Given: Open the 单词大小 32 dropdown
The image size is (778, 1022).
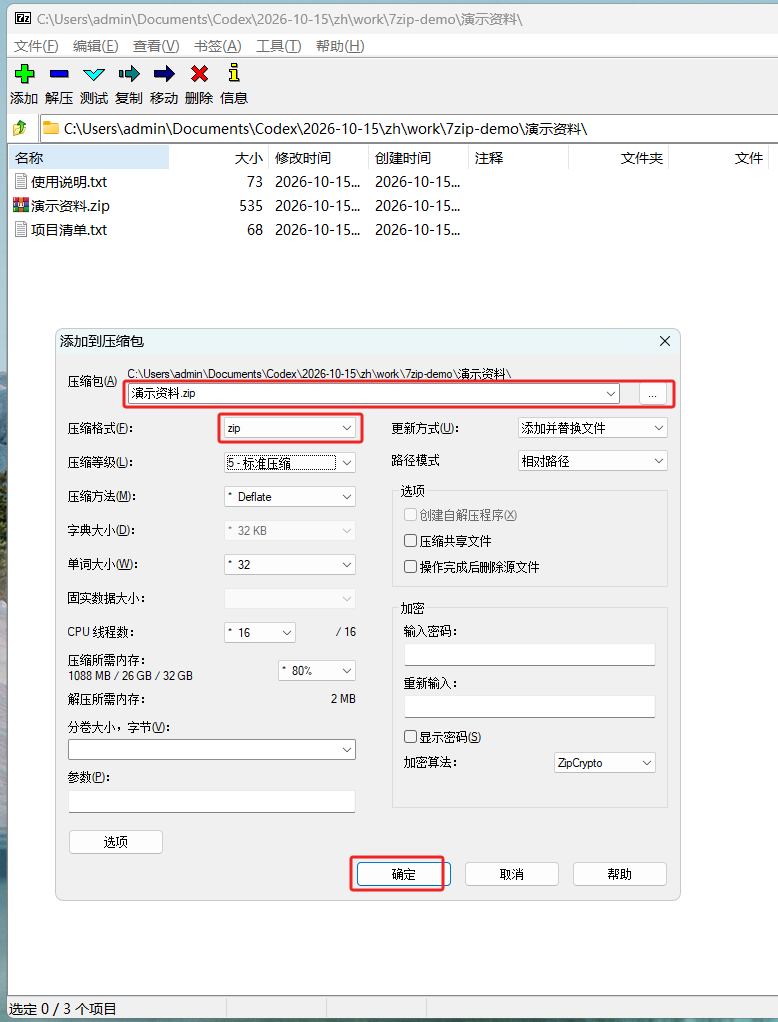Looking at the screenshot, I should click(290, 564).
